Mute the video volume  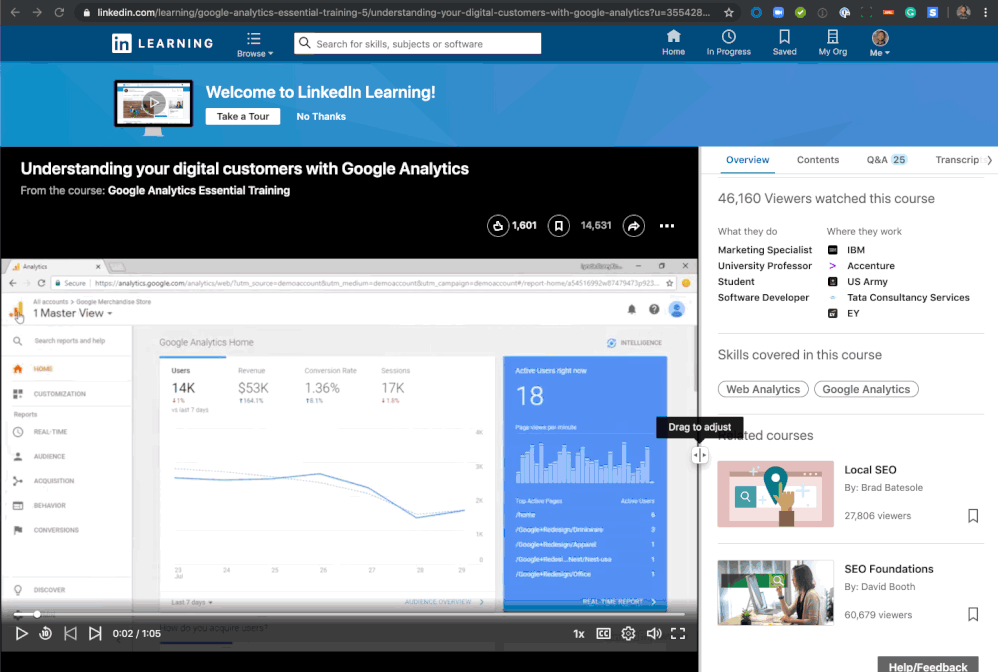[x=653, y=633]
